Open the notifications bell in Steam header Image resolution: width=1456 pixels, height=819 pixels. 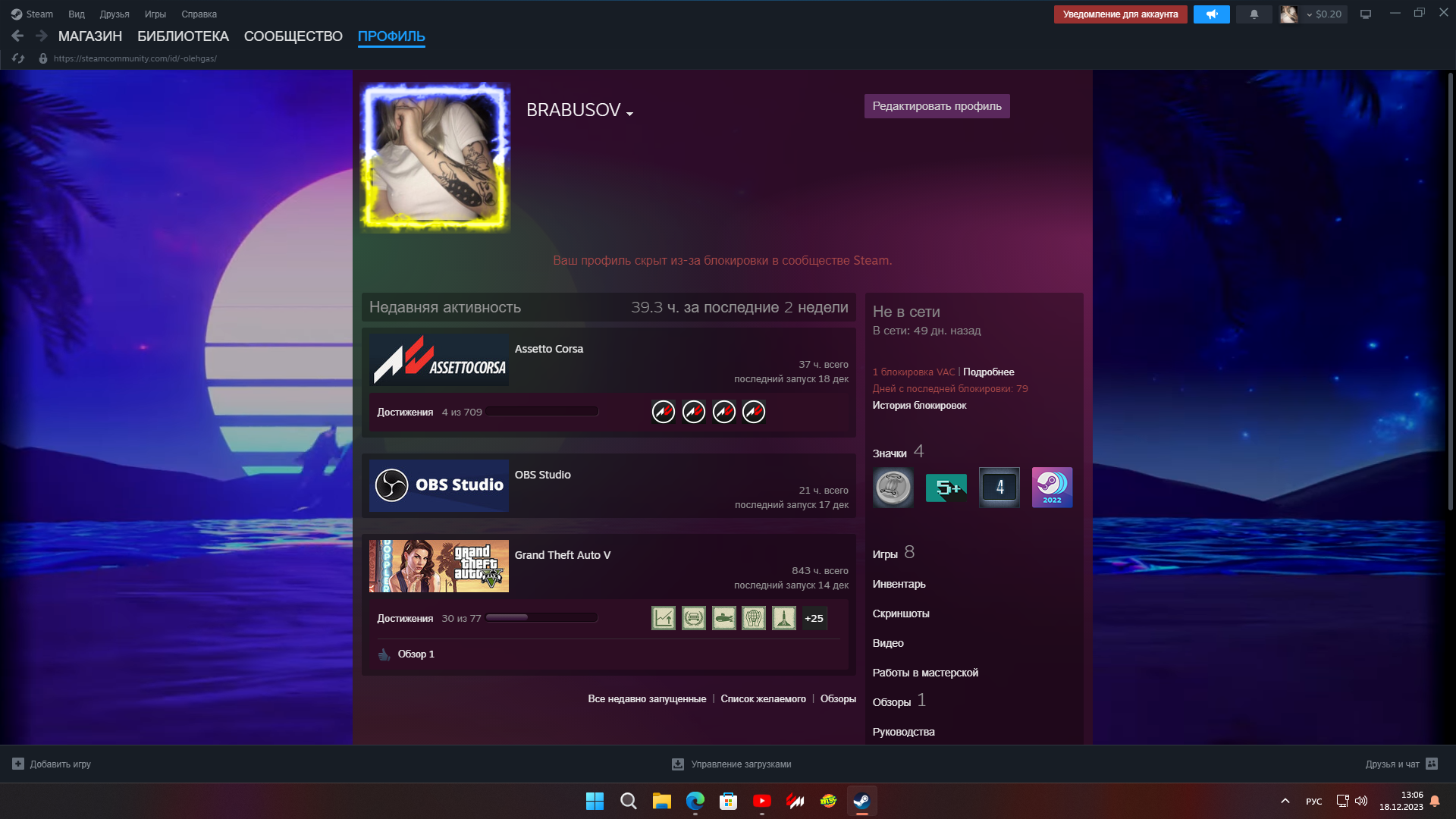[1254, 14]
